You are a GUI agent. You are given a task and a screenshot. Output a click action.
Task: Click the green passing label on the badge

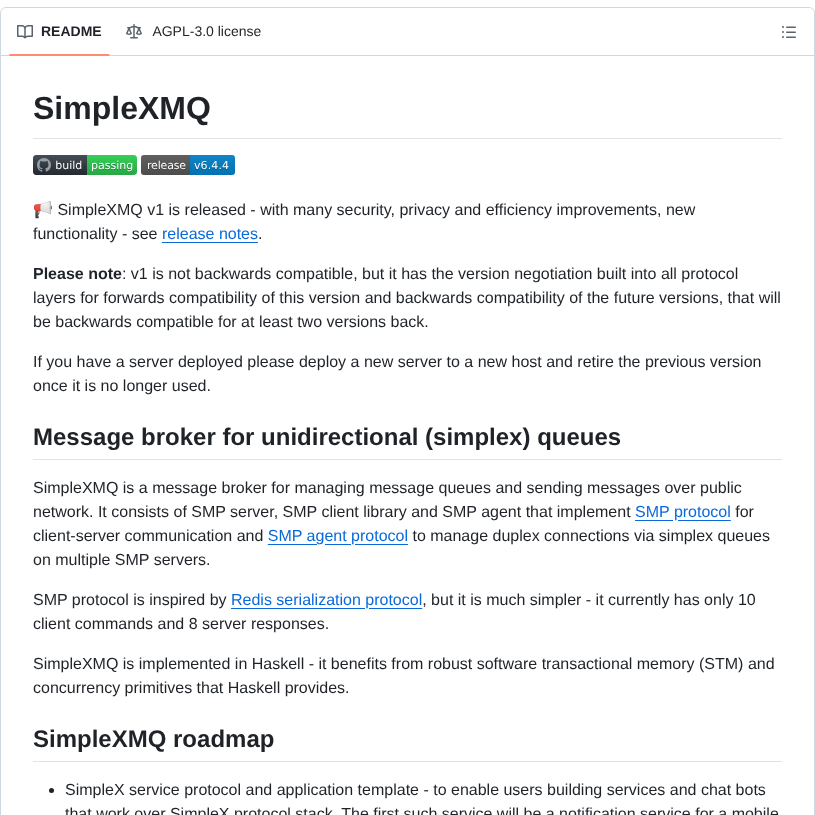112,165
